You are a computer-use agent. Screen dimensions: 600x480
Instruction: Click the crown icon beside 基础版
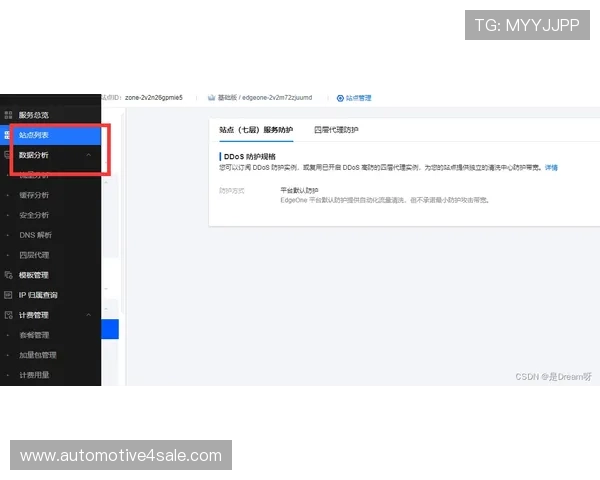point(212,98)
